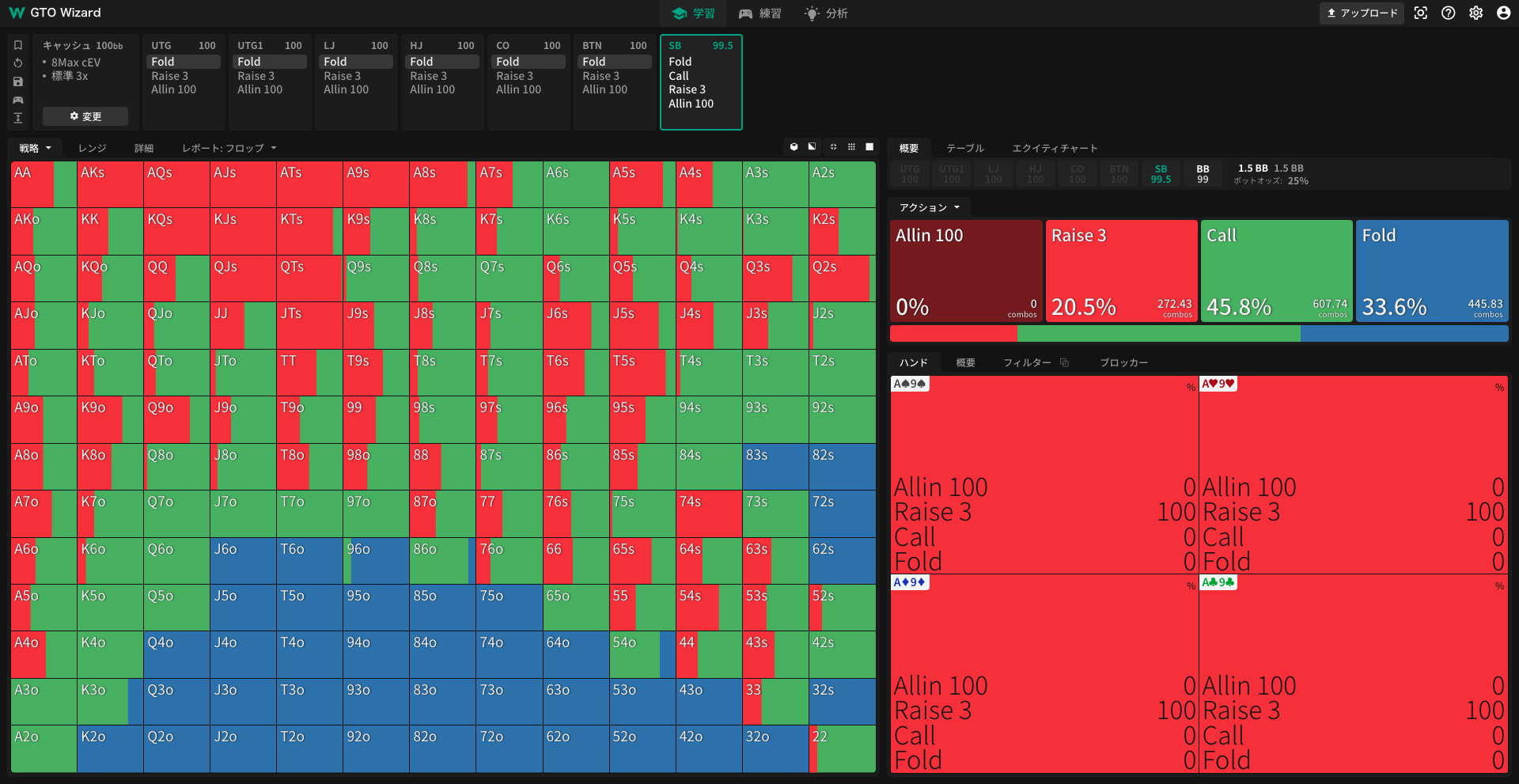
Task: Click the Allin 100 0% action box
Action: pyautogui.click(x=966, y=271)
